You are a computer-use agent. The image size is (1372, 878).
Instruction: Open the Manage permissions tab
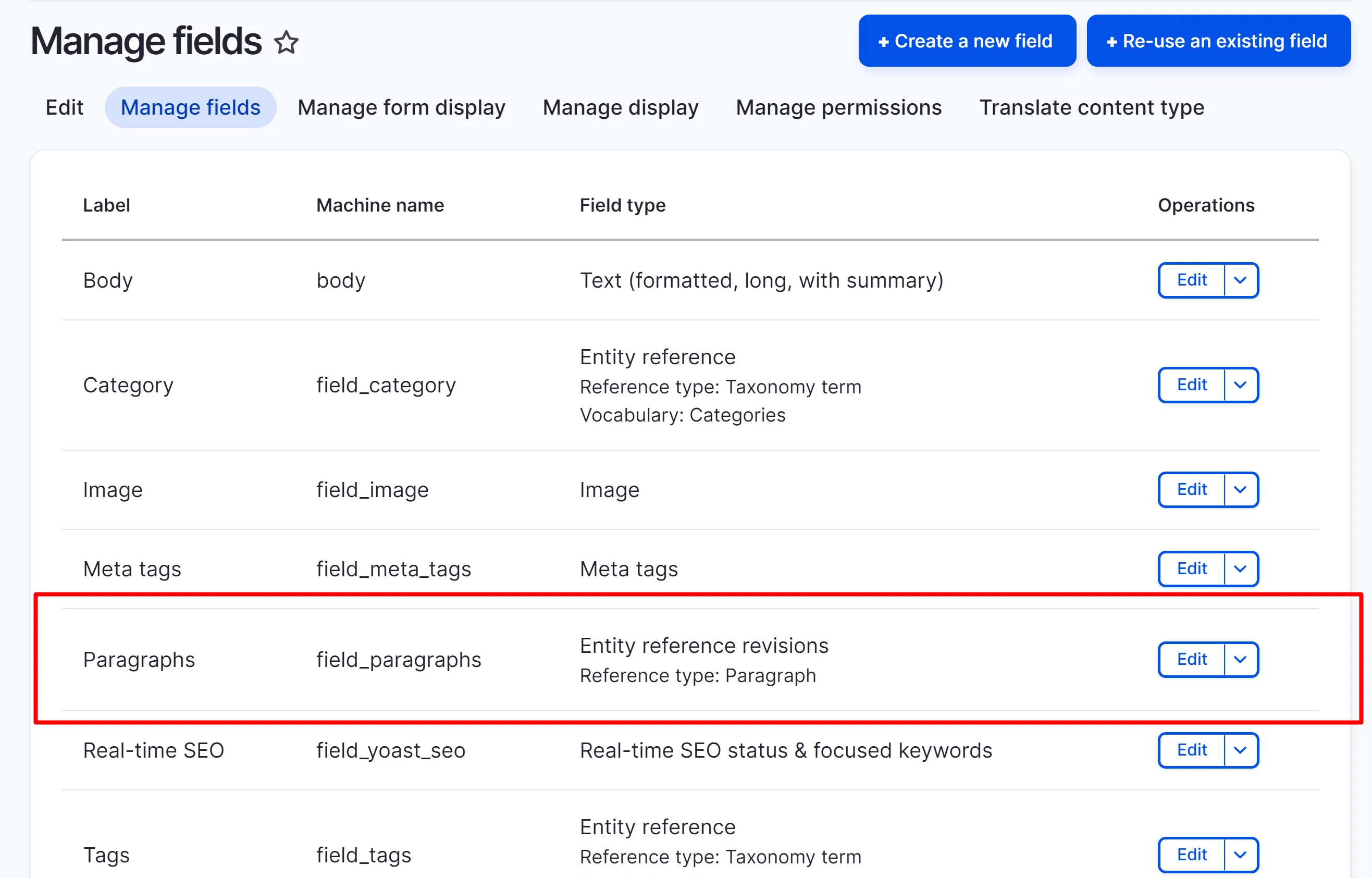pos(838,107)
